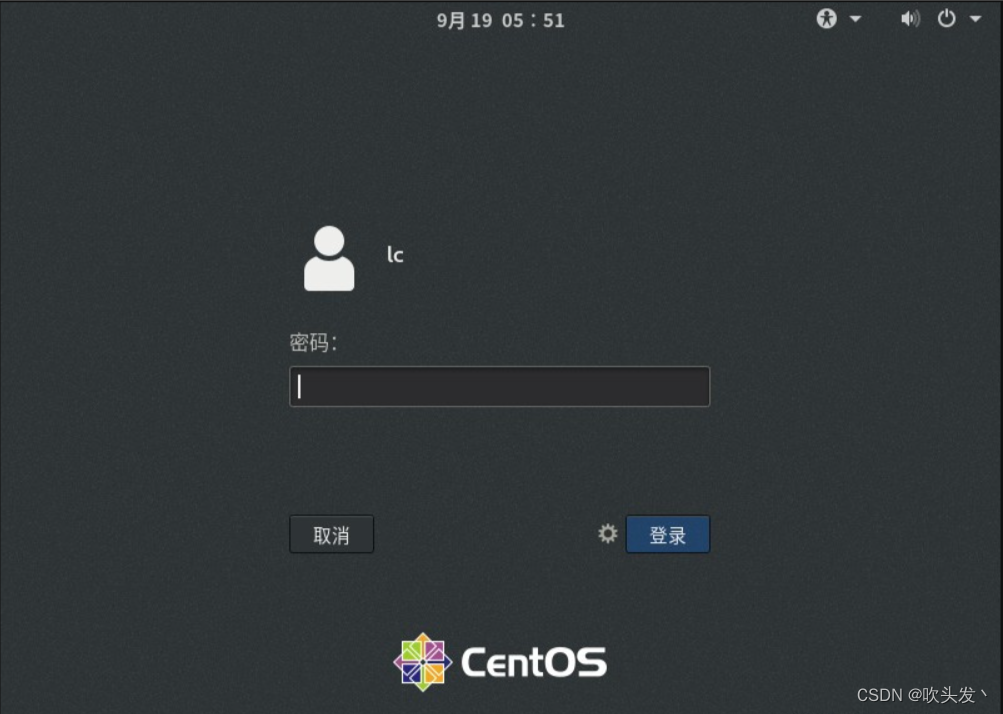
Task: Select the lc user avatar
Action: coord(329,258)
